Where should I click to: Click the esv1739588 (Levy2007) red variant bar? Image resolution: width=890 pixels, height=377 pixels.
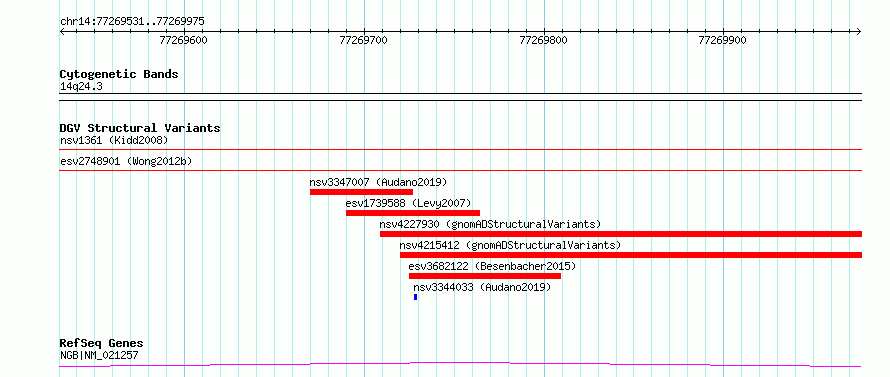pyautogui.click(x=413, y=213)
